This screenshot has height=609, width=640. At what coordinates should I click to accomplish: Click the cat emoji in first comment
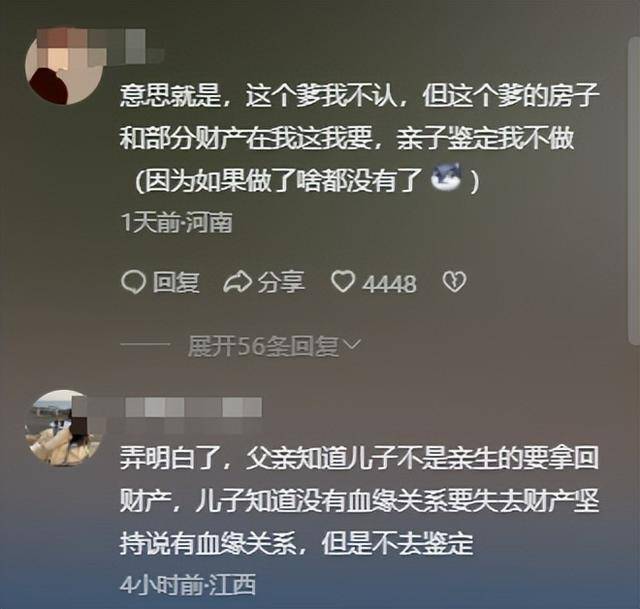pos(447,177)
